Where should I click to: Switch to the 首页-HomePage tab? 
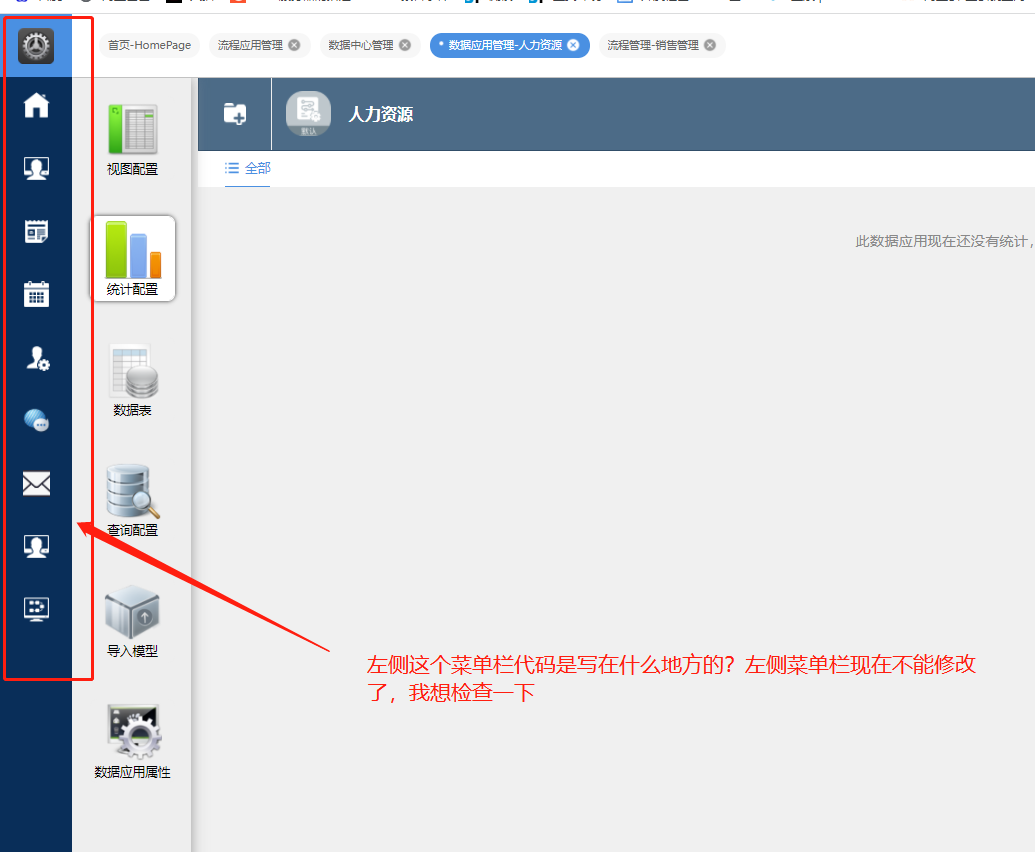(148, 45)
